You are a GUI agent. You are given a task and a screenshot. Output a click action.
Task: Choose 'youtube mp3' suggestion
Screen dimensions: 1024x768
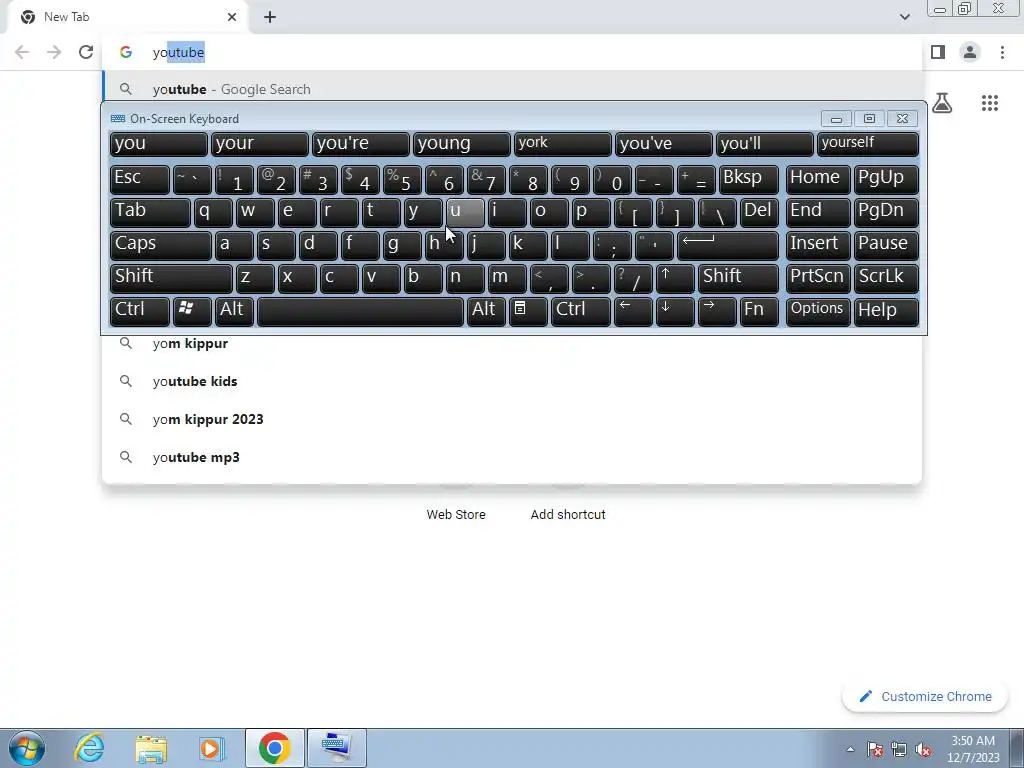coord(513,457)
